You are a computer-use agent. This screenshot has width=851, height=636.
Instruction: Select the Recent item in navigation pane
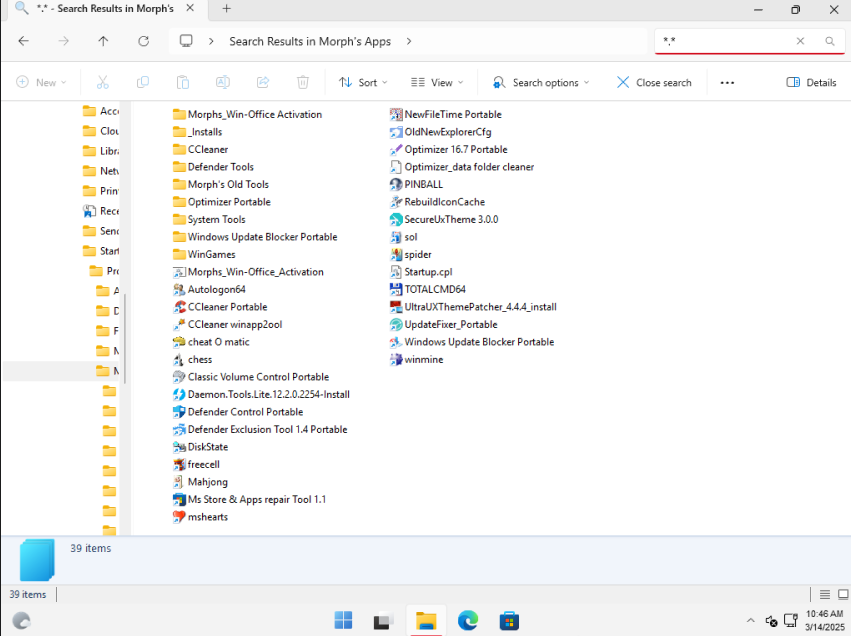tap(100, 211)
